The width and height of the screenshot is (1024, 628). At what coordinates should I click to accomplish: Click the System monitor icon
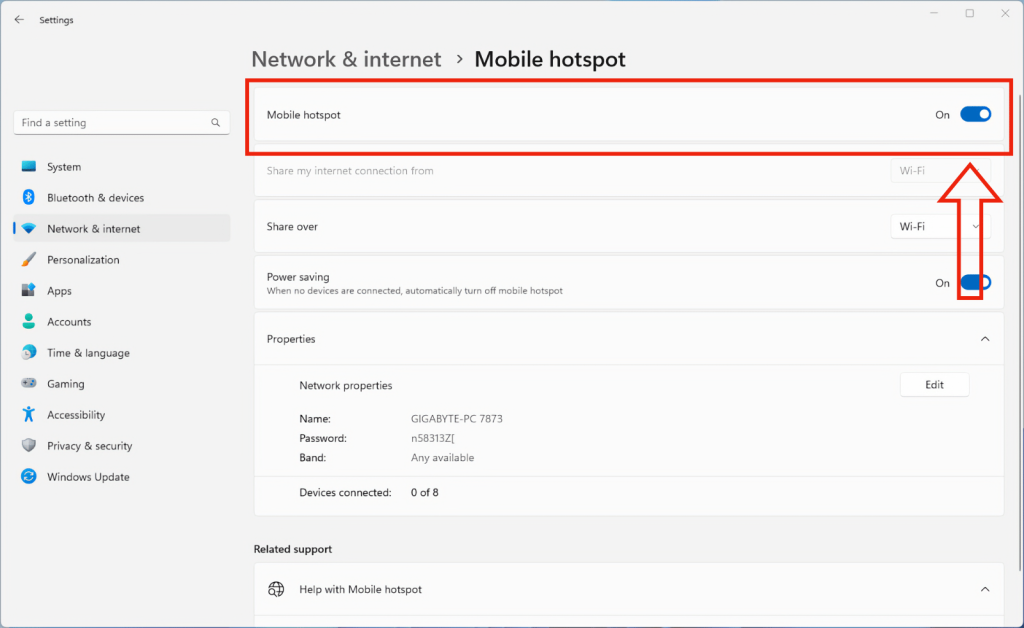tap(29, 166)
